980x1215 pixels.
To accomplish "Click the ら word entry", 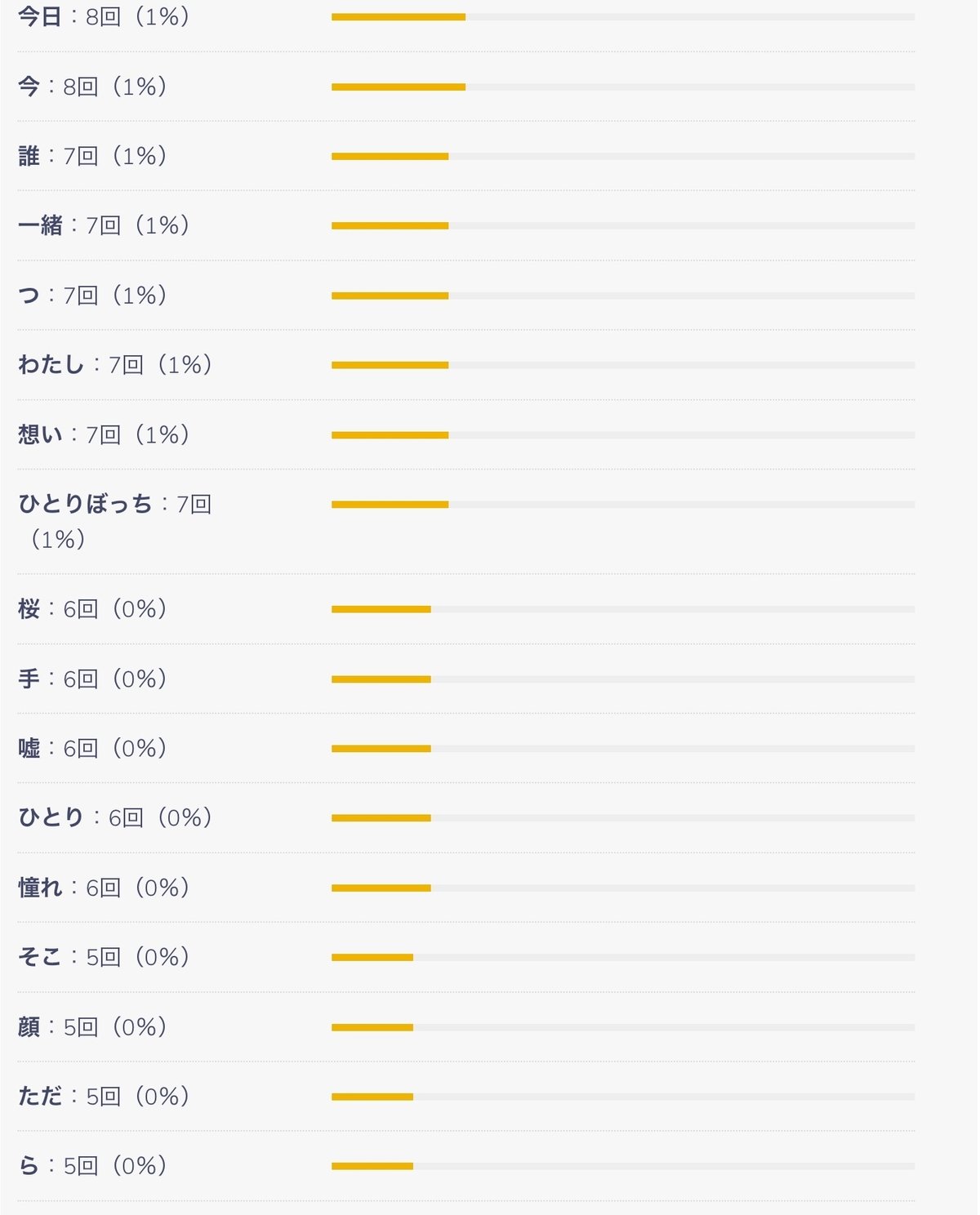I will click(29, 1166).
